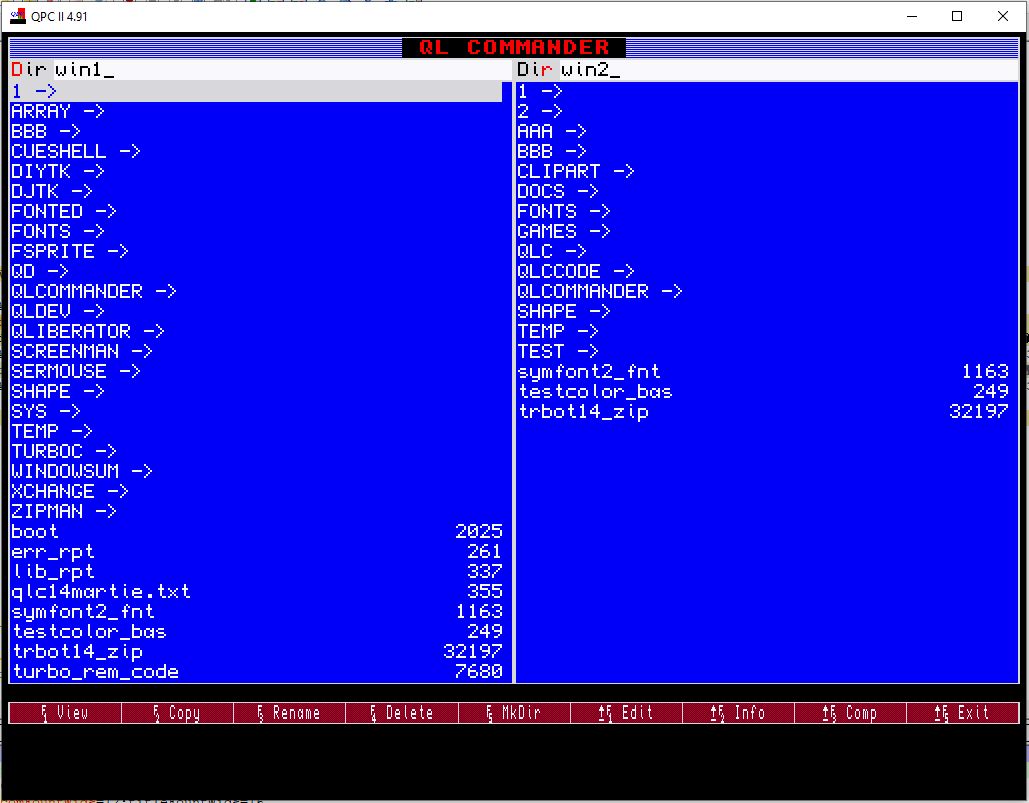The width and height of the screenshot is (1029, 803).
Task: Maximize the QPC II window
Action: click(x=957, y=16)
